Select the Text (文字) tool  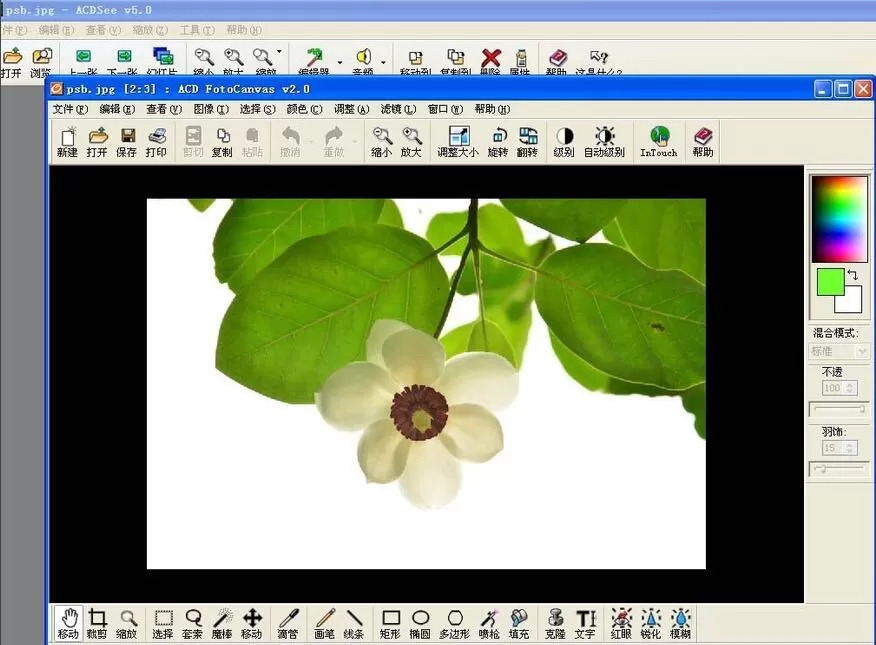coord(585,624)
